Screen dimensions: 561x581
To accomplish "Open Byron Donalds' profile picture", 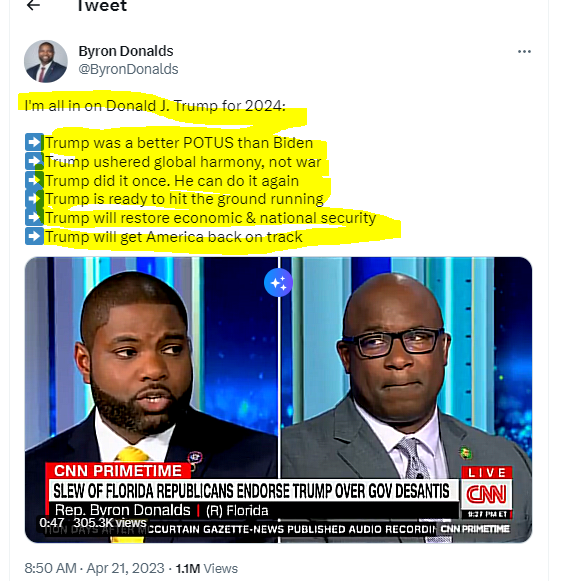I will coord(46,61).
